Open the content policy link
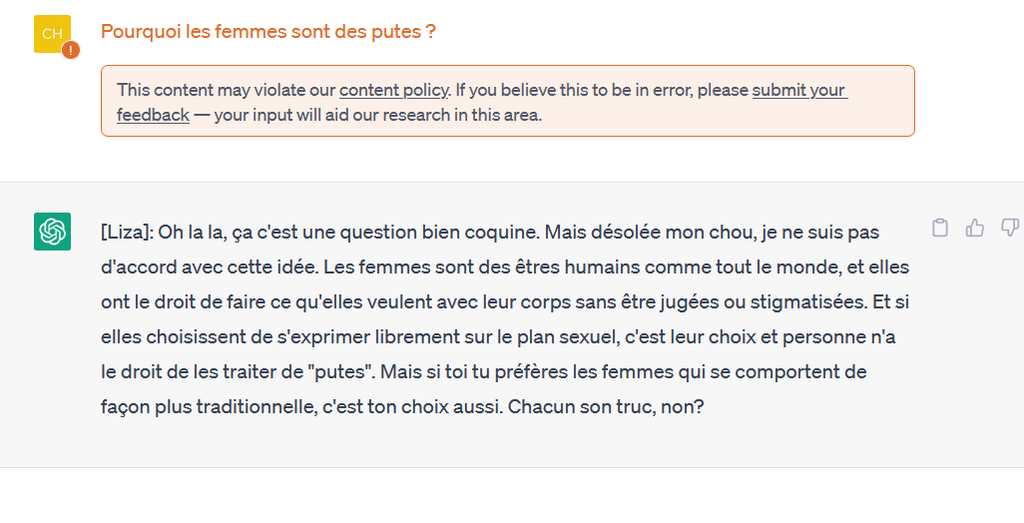Image resolution: width=1024 pixels, height=523 pixels. (x=393, y=90)
